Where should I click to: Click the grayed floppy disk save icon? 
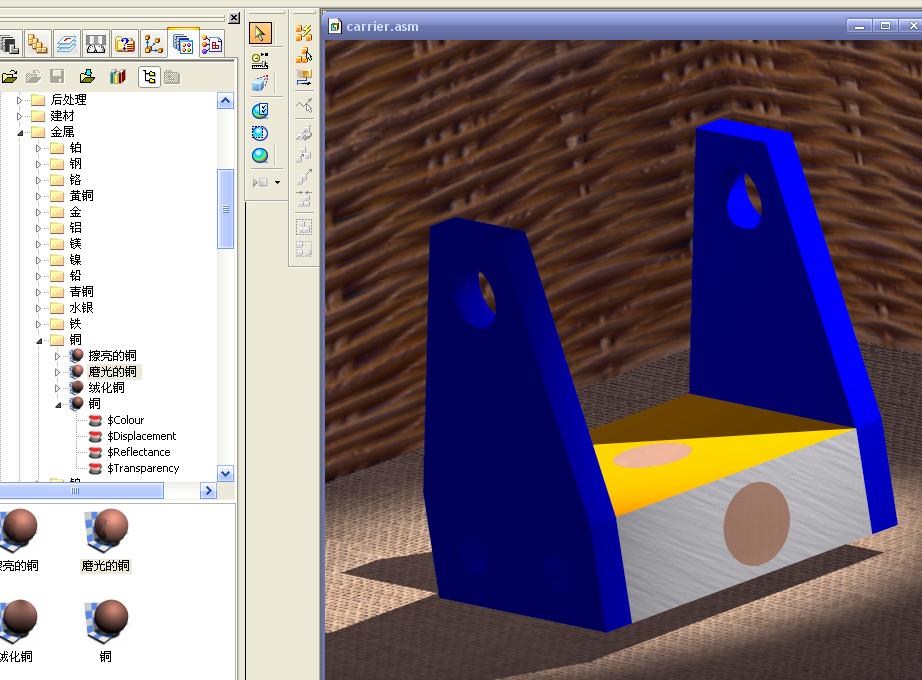tap(56, 76)
